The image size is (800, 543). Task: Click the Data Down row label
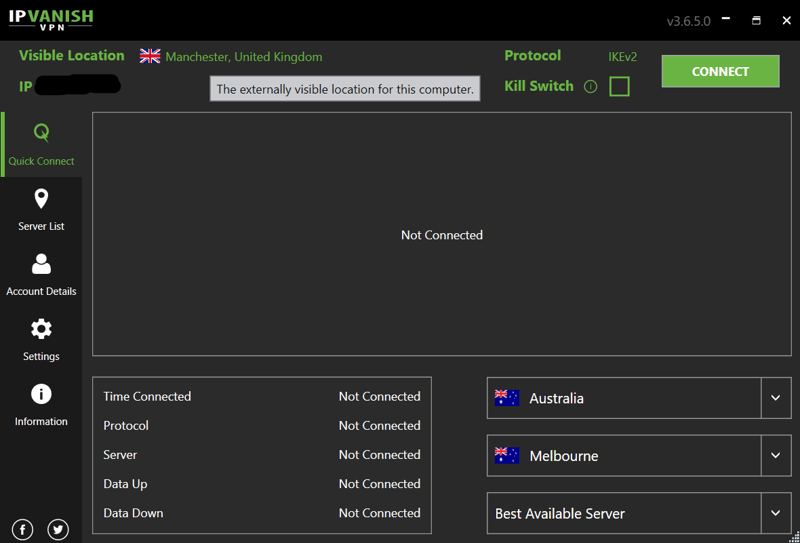tap(133, 513)
